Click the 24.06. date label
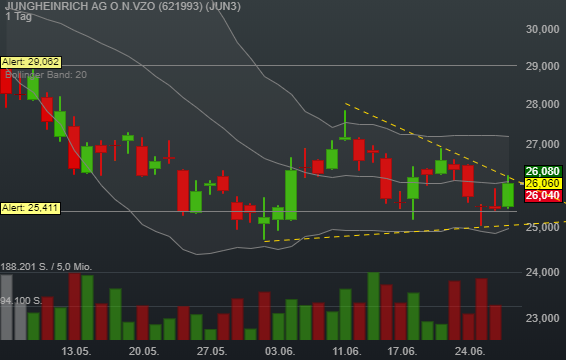Image resolution: width=566 pixels, height=360 pixels. click(470, 351)
